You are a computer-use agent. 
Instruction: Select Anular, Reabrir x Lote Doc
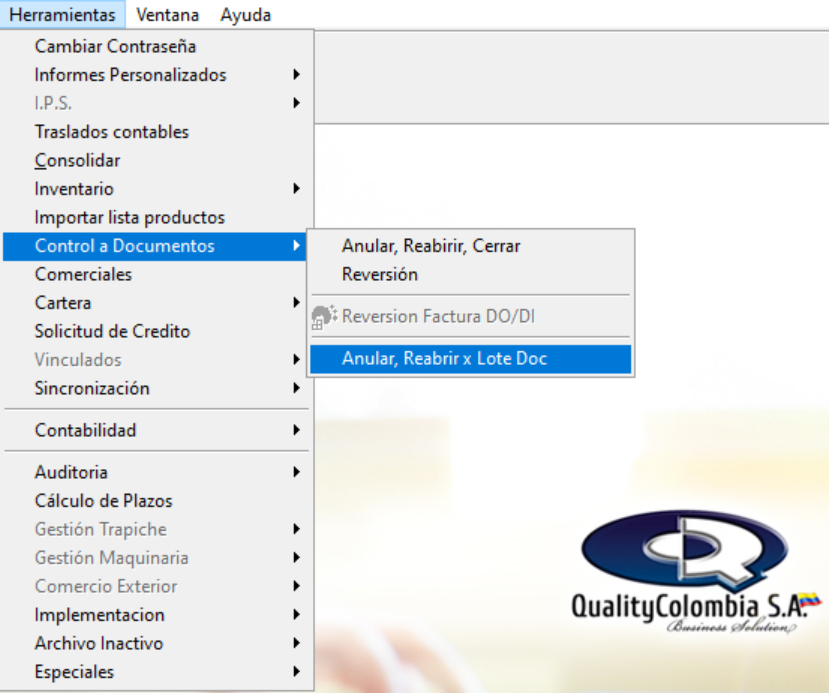(x=471, y=359)
